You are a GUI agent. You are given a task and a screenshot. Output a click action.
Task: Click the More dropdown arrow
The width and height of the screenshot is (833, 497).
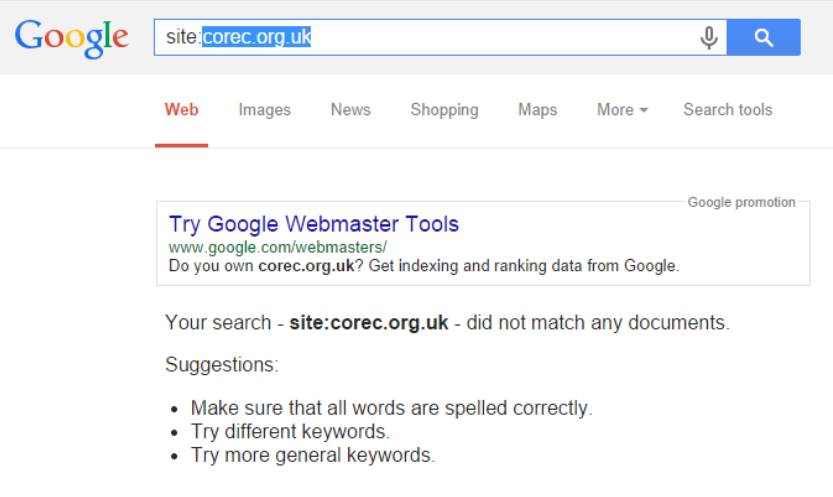pyautogui.click(x=643, y=110)
